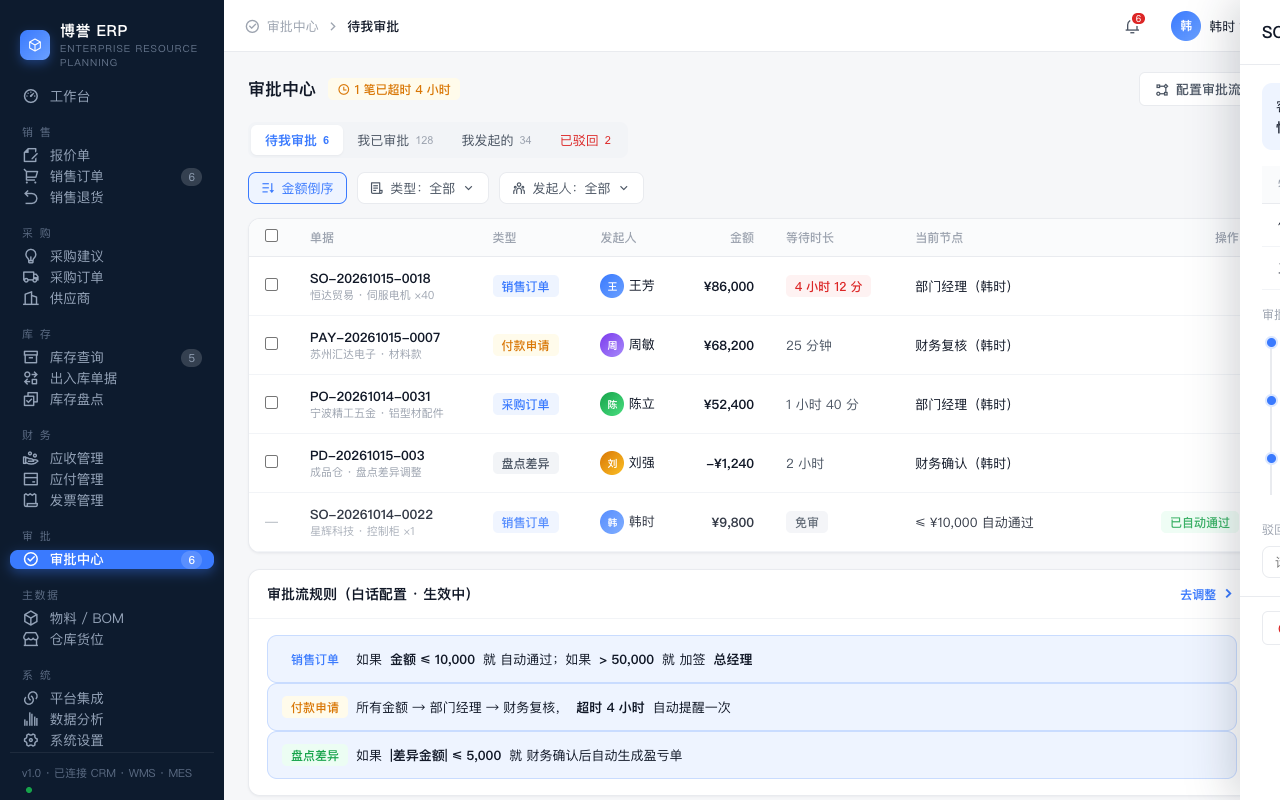The image size is (1280, 800).
Task: Click the 已自动通过 status badge
Action: (1200, 522)
